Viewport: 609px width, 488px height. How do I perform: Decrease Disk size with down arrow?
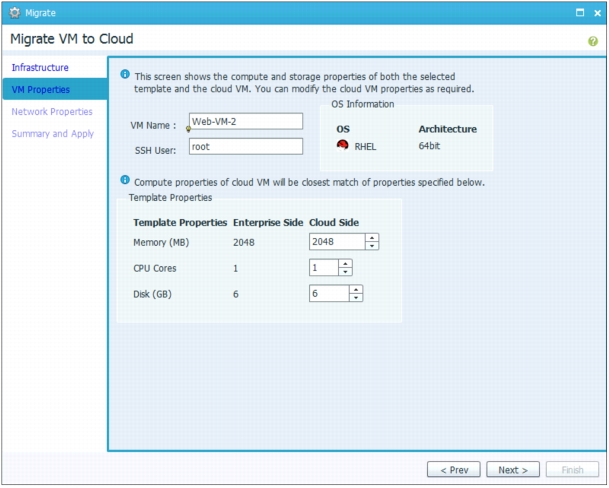coord(356,298)
